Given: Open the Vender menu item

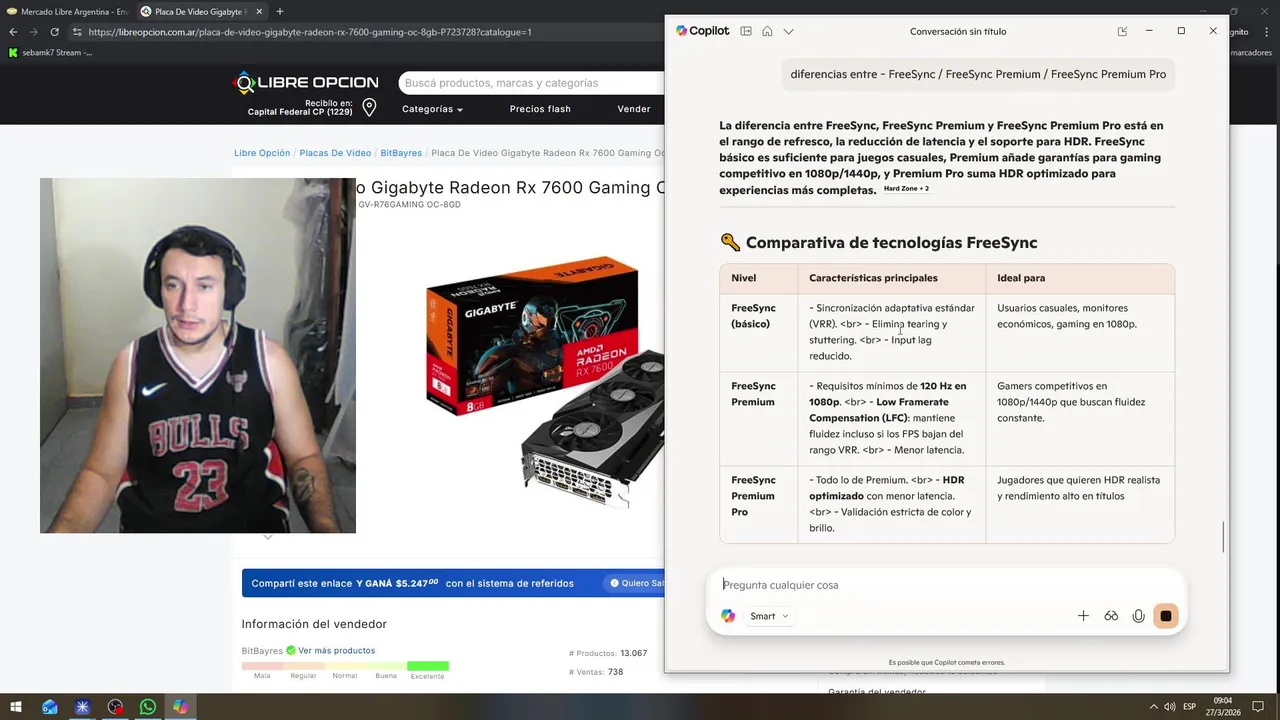Looking at the screenshot, I should tap(634, 109).
